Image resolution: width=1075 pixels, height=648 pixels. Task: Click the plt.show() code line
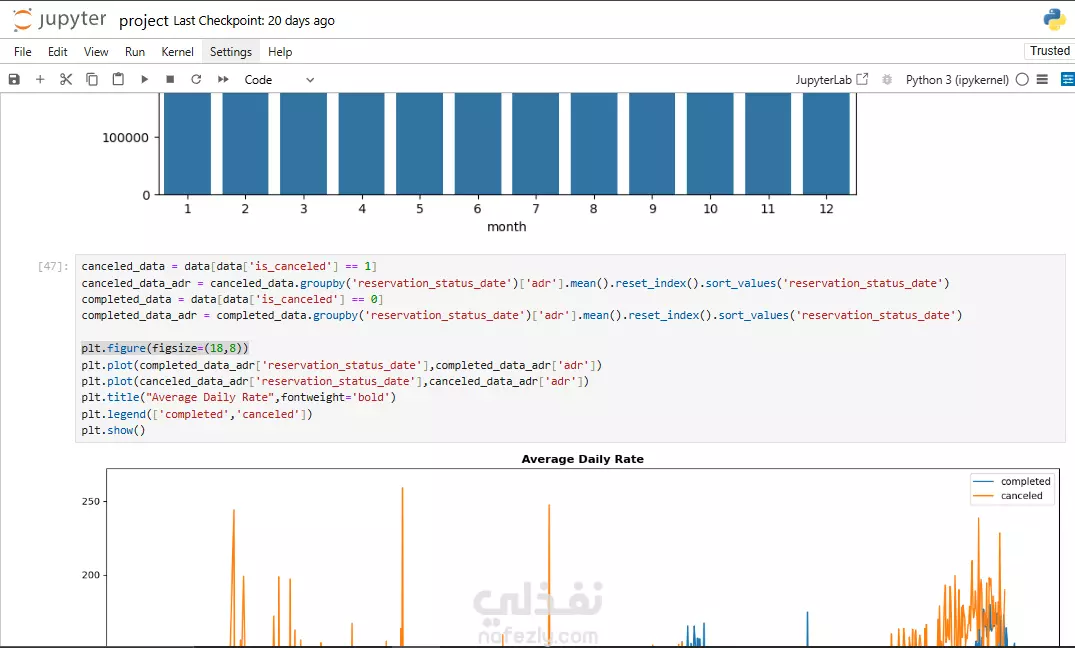pyautogui.click(x=113, y=431)
